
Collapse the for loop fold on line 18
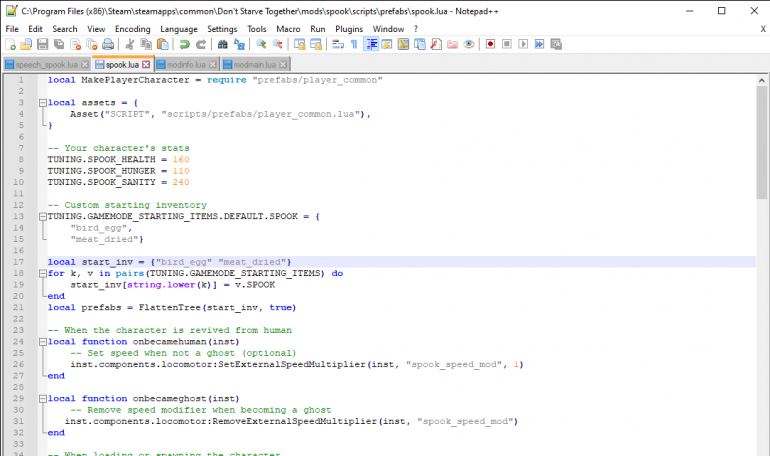click(x=43, y=273)
